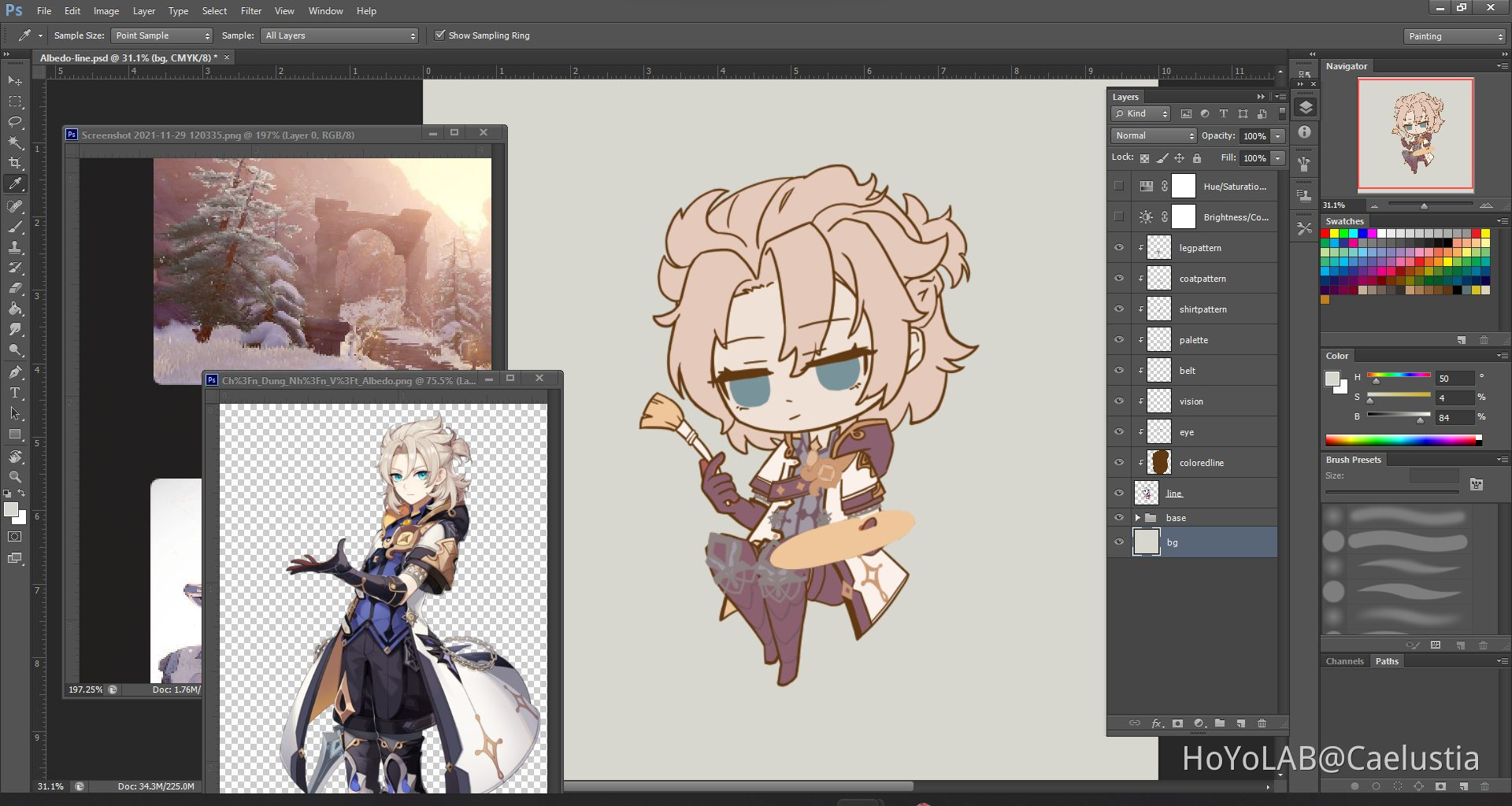Uncheck Show Sampling Ring
The image size is (1512, 806).
coord(440,35)
